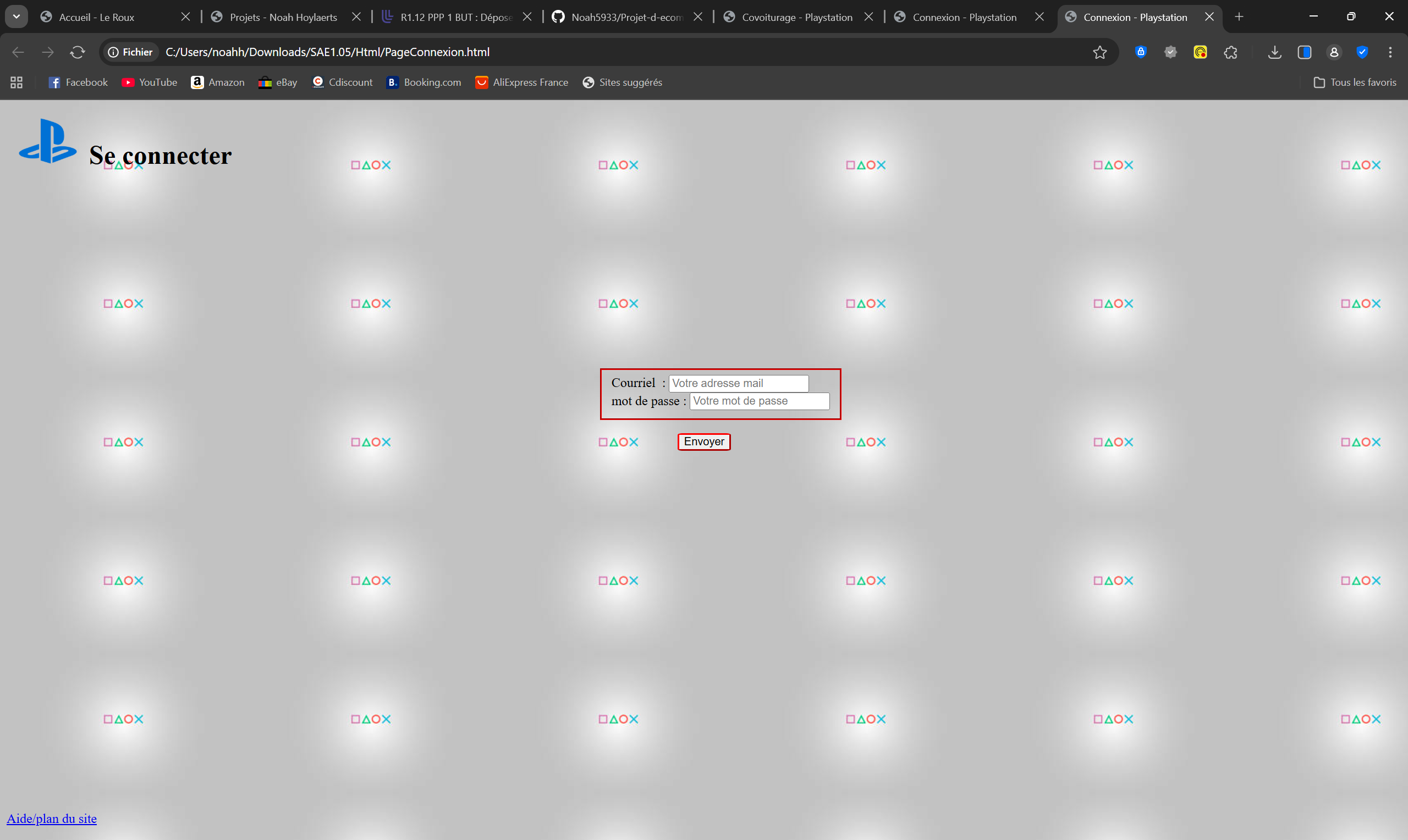This screenshot has width=1408, height=840.
Task: Switch to the inactive Connexion - Playstation tab
Action: [x=964, y=18]
